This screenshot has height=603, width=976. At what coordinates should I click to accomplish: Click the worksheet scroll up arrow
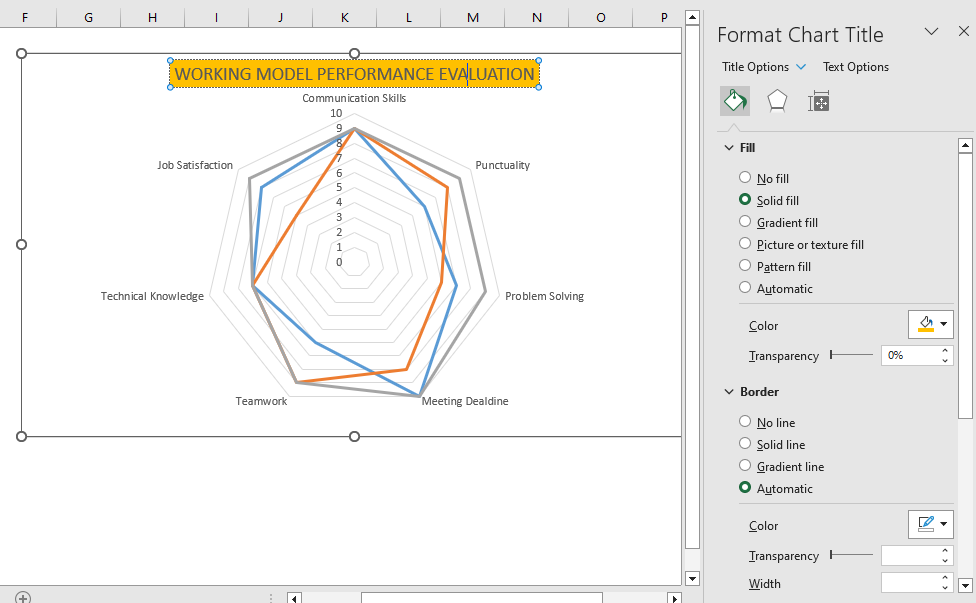[x=692, y=17]
